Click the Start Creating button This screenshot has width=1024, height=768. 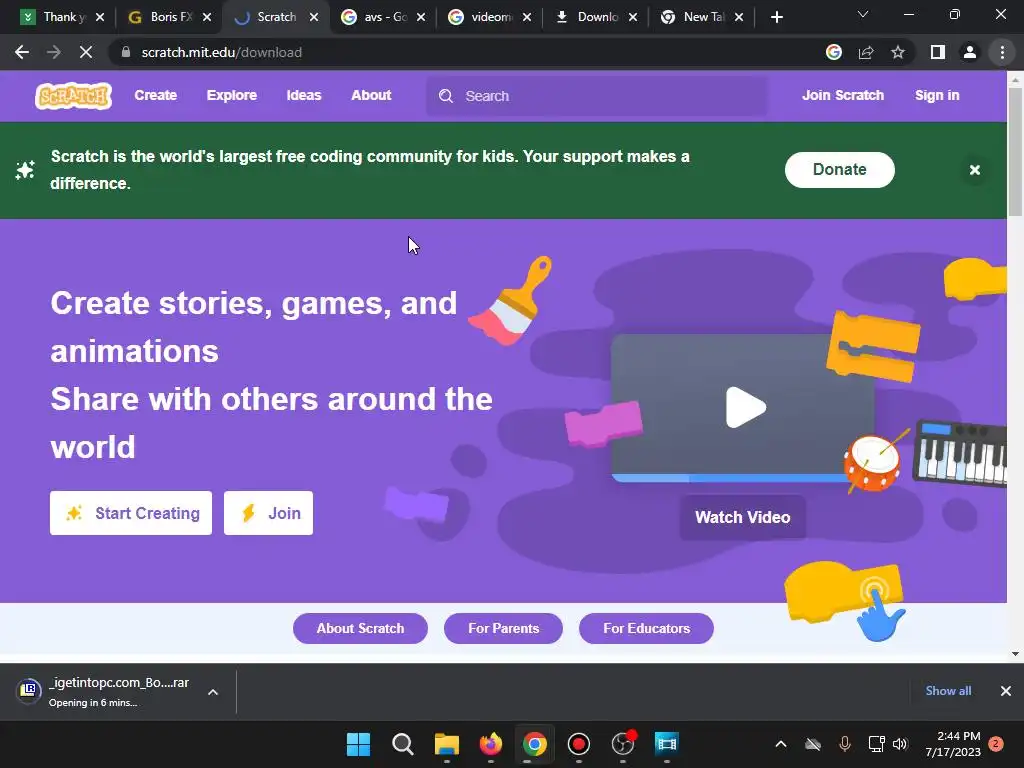click(x=131, y=513)
